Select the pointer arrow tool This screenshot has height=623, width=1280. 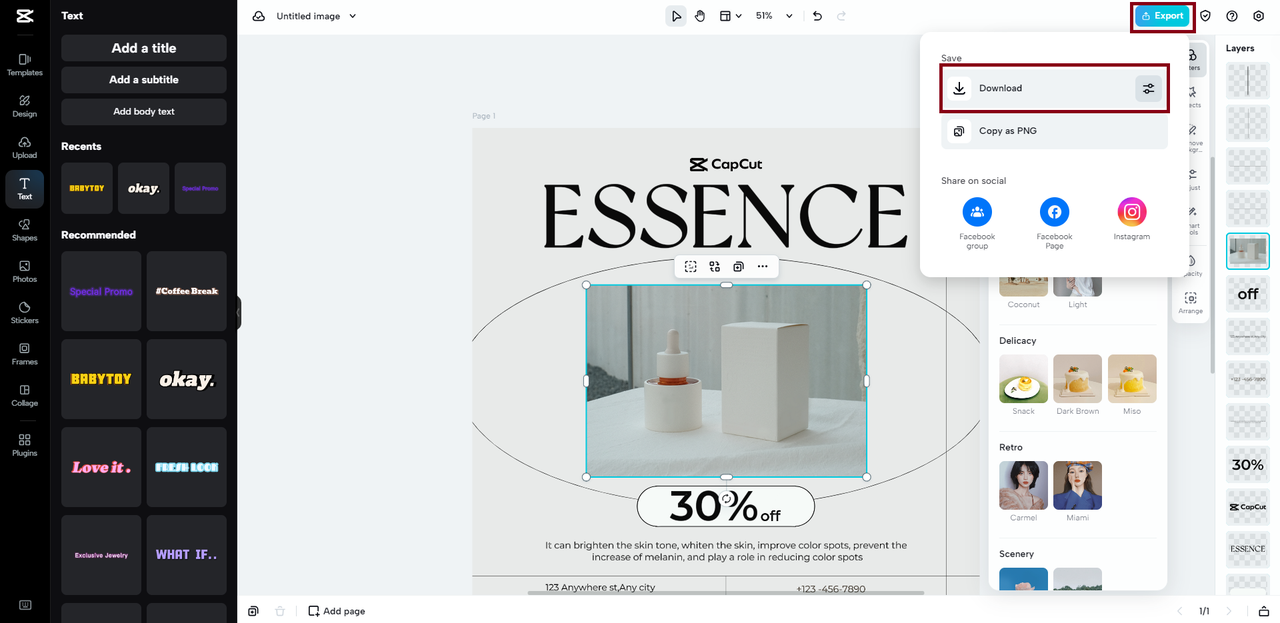(x=676, y=16)
